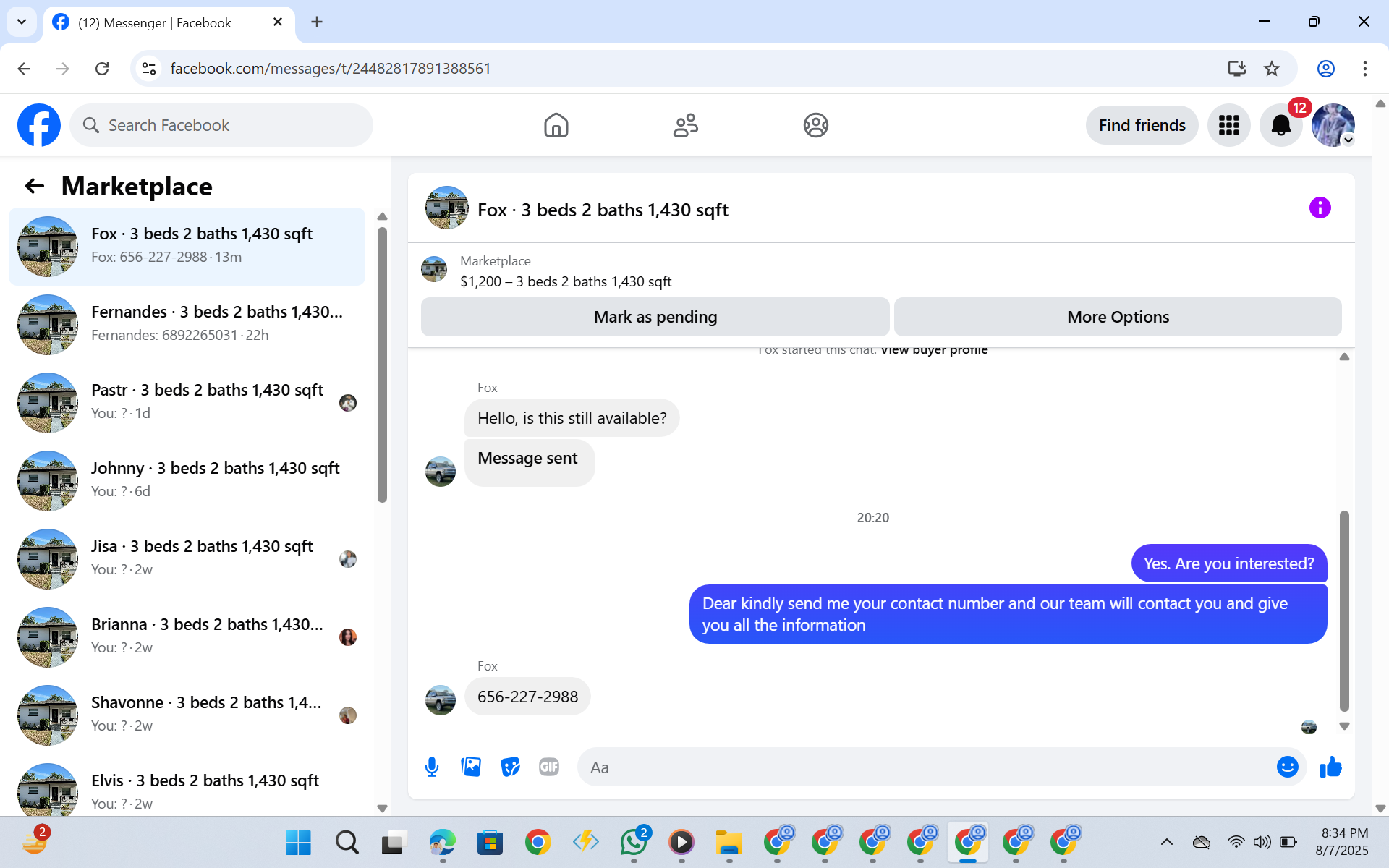
Task: Click the address bar URL
Action: pyautogui.click(x=331, y=69)
